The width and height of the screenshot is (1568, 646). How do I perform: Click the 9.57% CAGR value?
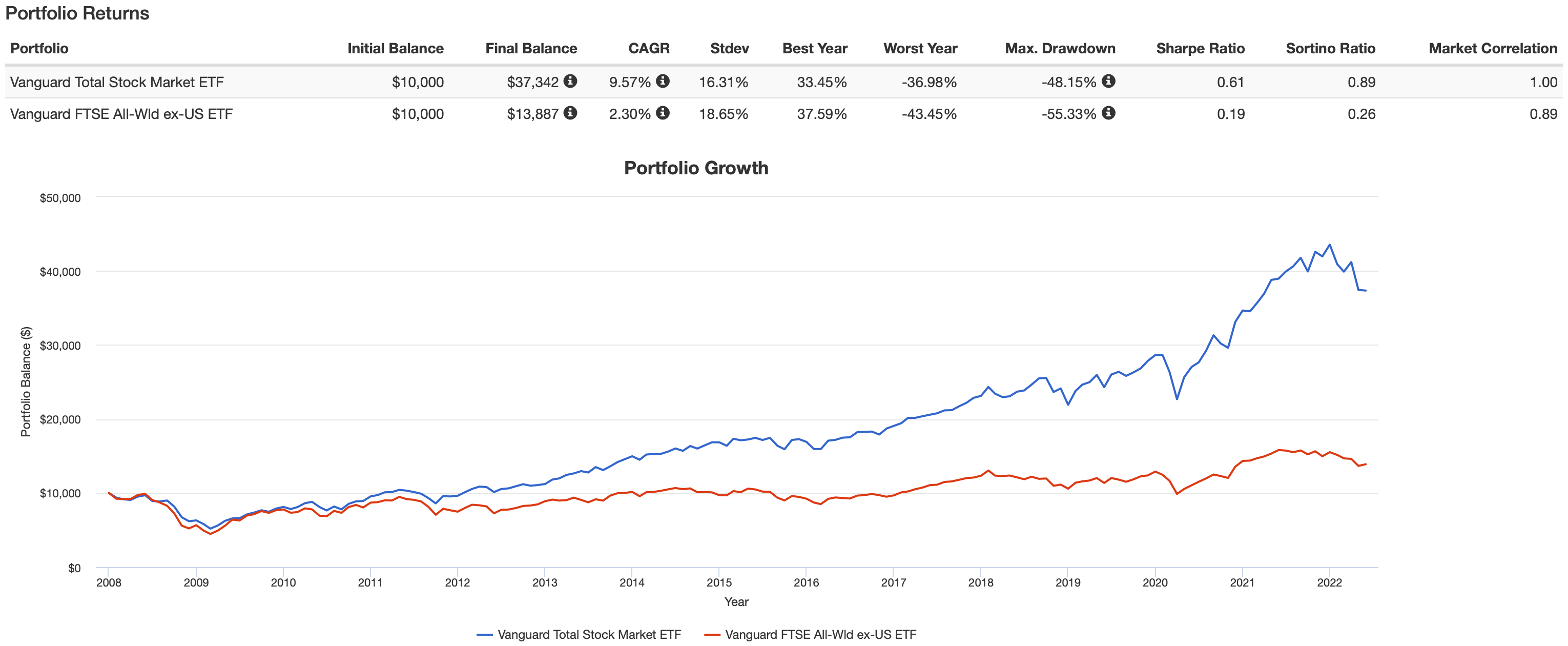click(x=630, y=82)
